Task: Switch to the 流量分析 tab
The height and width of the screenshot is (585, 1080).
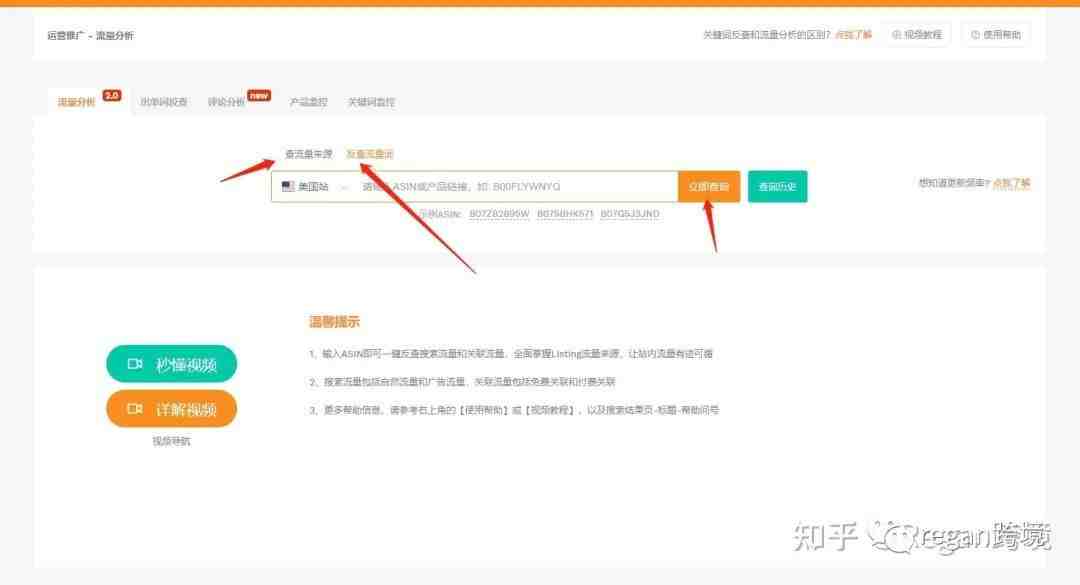Action: (76, 102)
